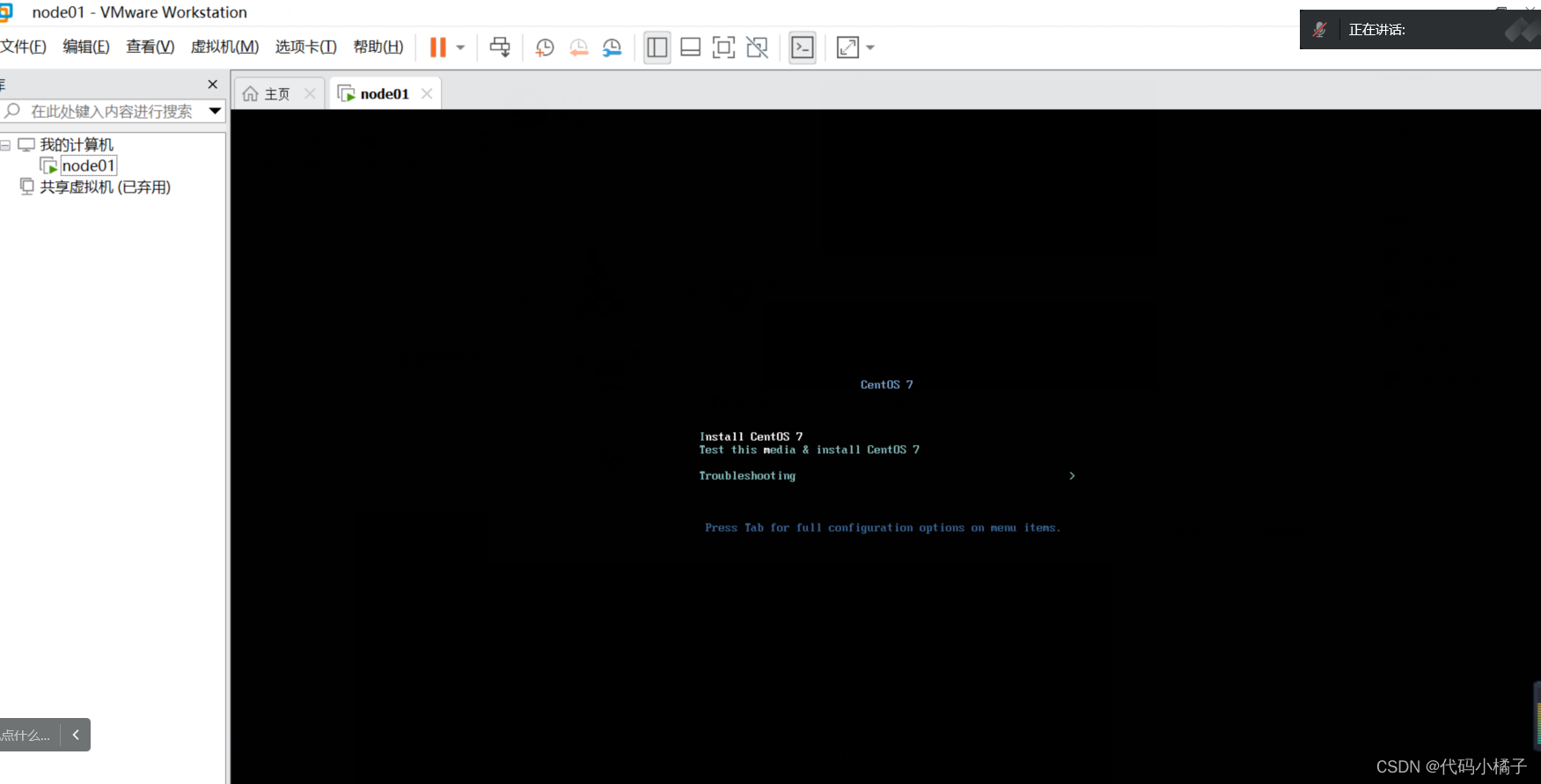Open the 文件(F) menu
The height and width of the screenshot is (784, 1541).
tap(23, 47)
